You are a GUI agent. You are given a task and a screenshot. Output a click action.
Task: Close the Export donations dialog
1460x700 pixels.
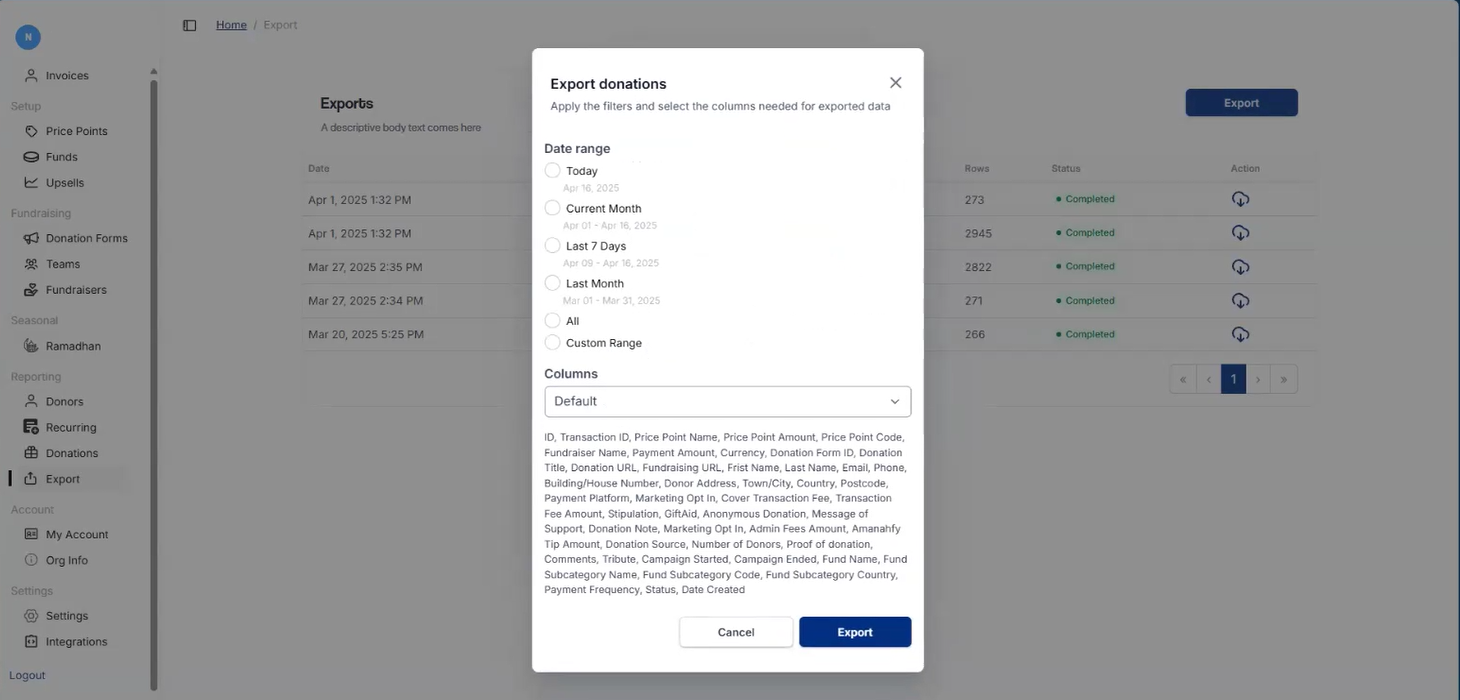click(x=896, y=83)
